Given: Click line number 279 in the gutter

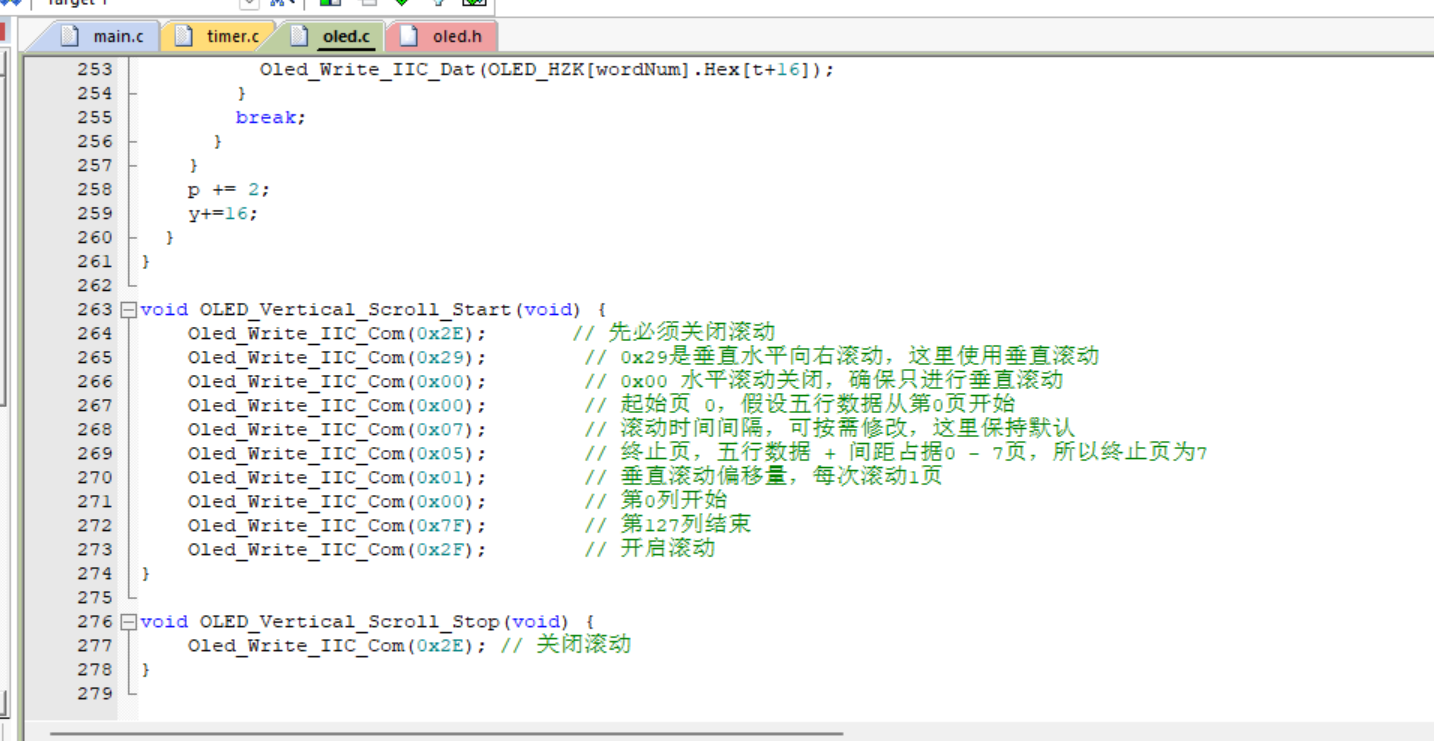Looking at the screenshot, I should click(x=95, y=694).
